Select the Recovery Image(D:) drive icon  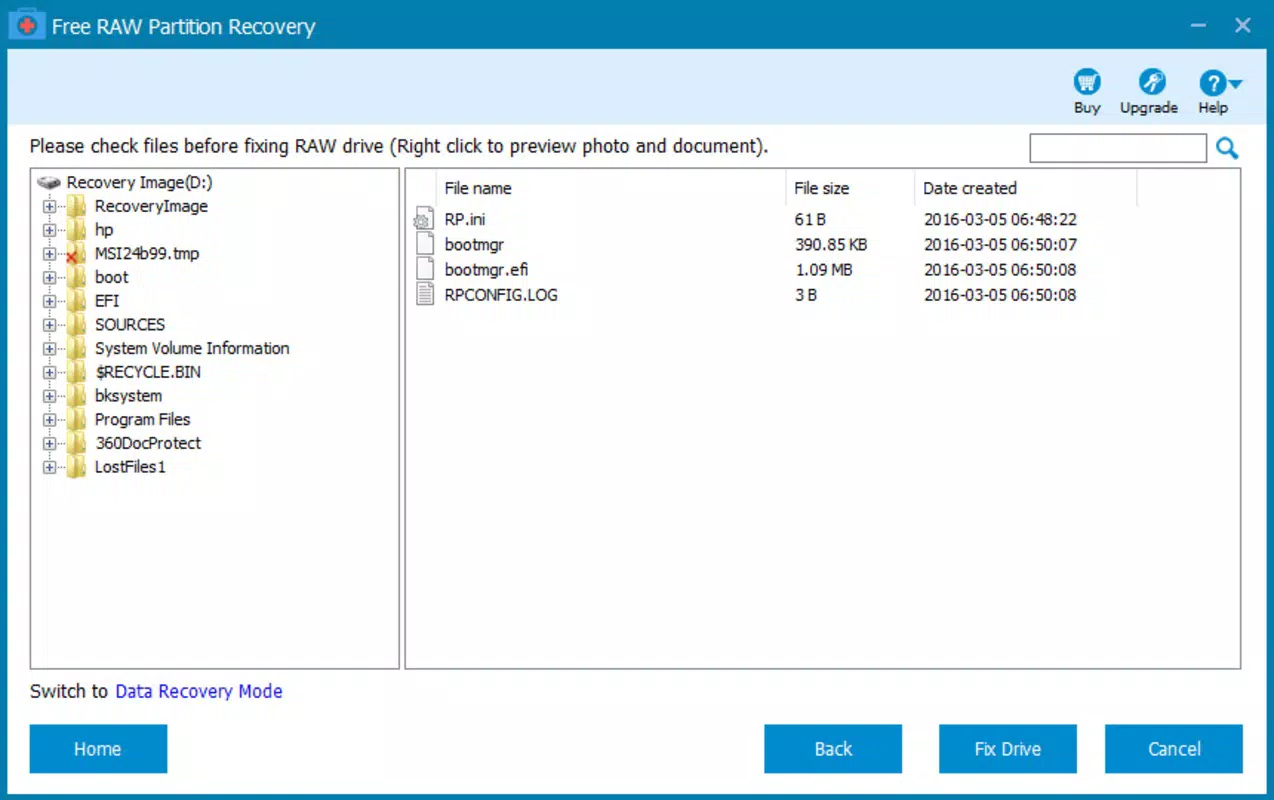(49, 183)
